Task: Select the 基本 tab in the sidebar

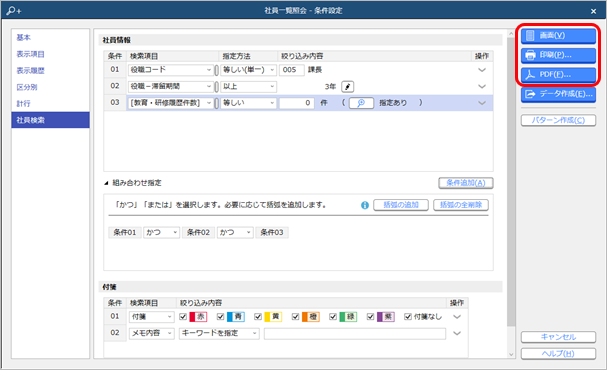Action: pyautogui.click(x=50, y=38)
